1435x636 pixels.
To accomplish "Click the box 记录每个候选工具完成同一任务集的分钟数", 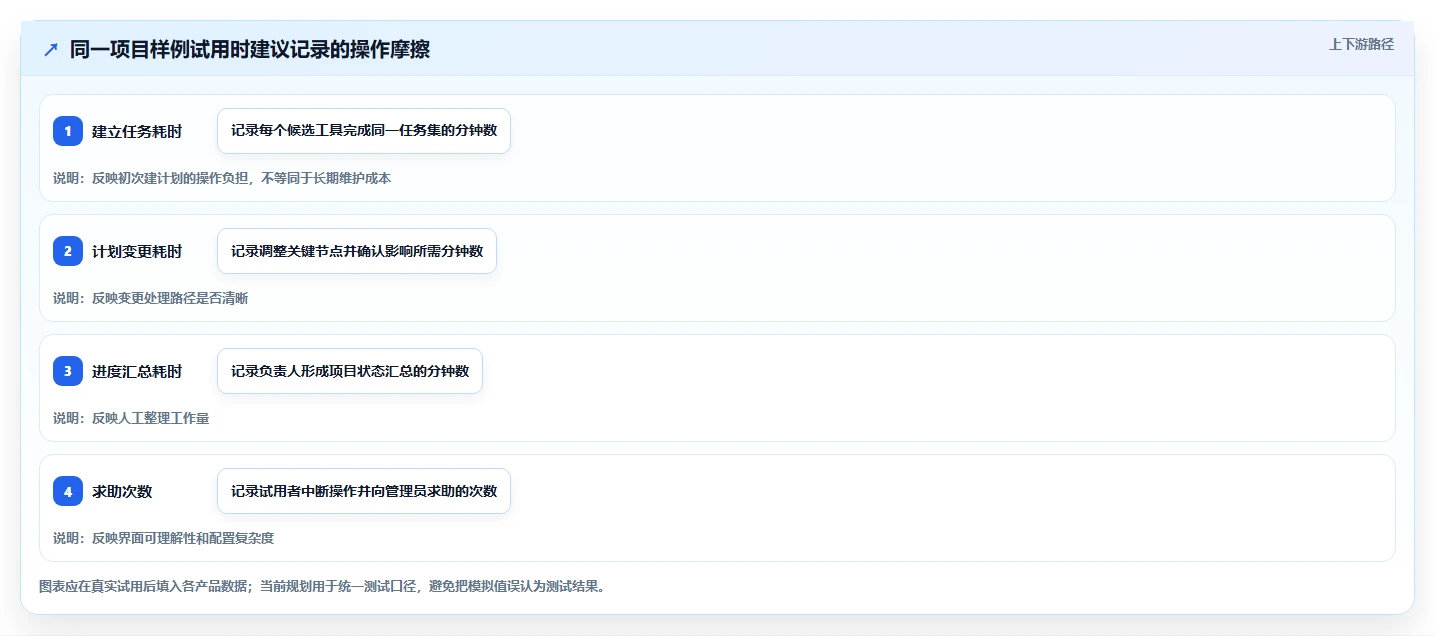I will 364,131.
